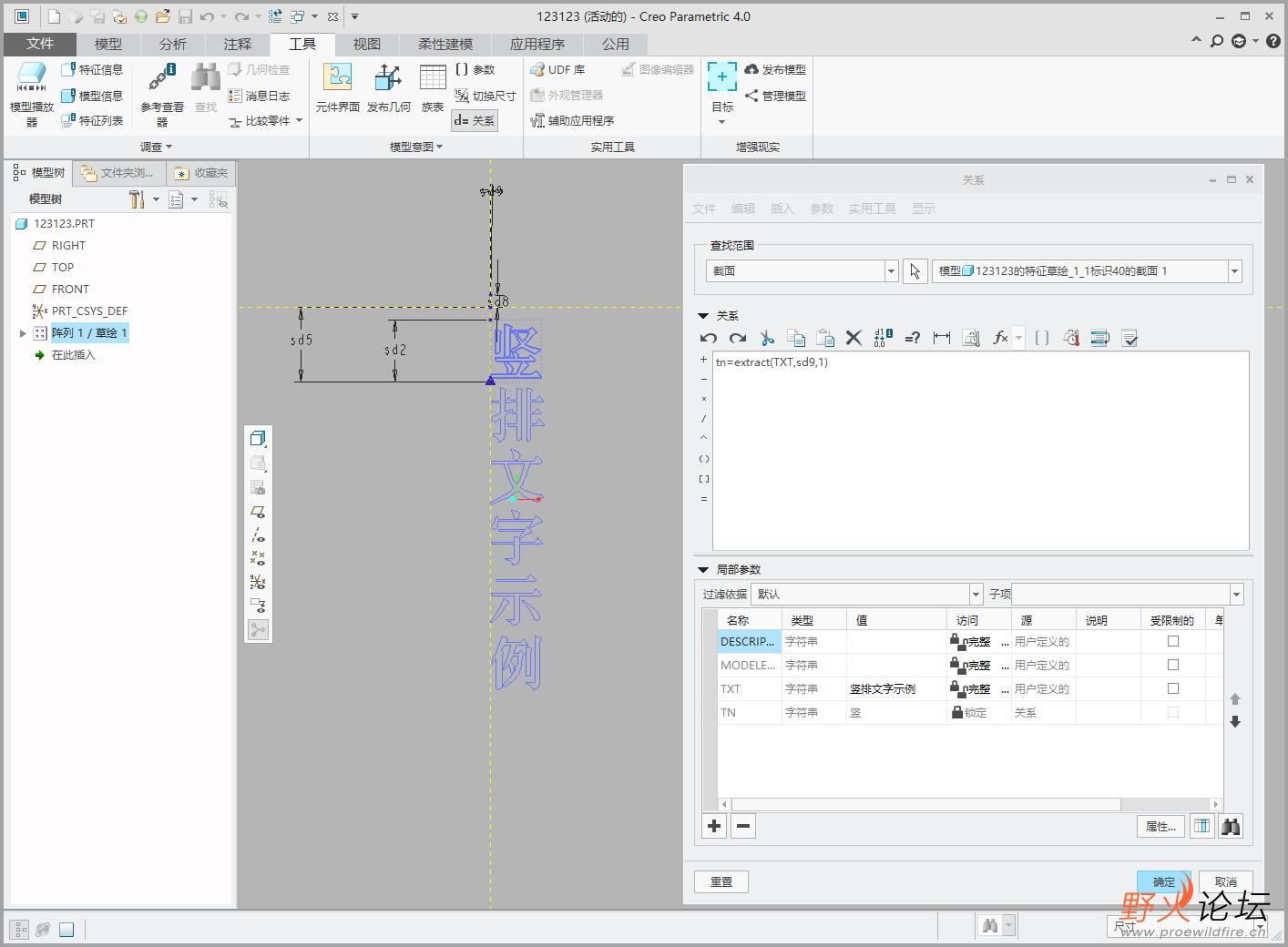Click the binoculars find icon in parameters panel

pyautogui.click(x=1231, y=826)
